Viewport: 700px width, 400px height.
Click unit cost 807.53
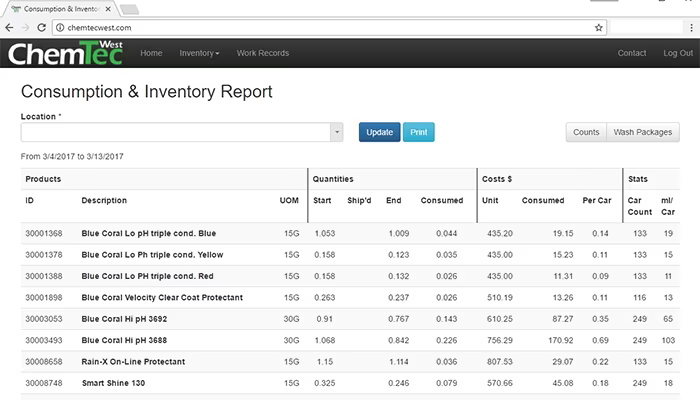tap(500, 362)
